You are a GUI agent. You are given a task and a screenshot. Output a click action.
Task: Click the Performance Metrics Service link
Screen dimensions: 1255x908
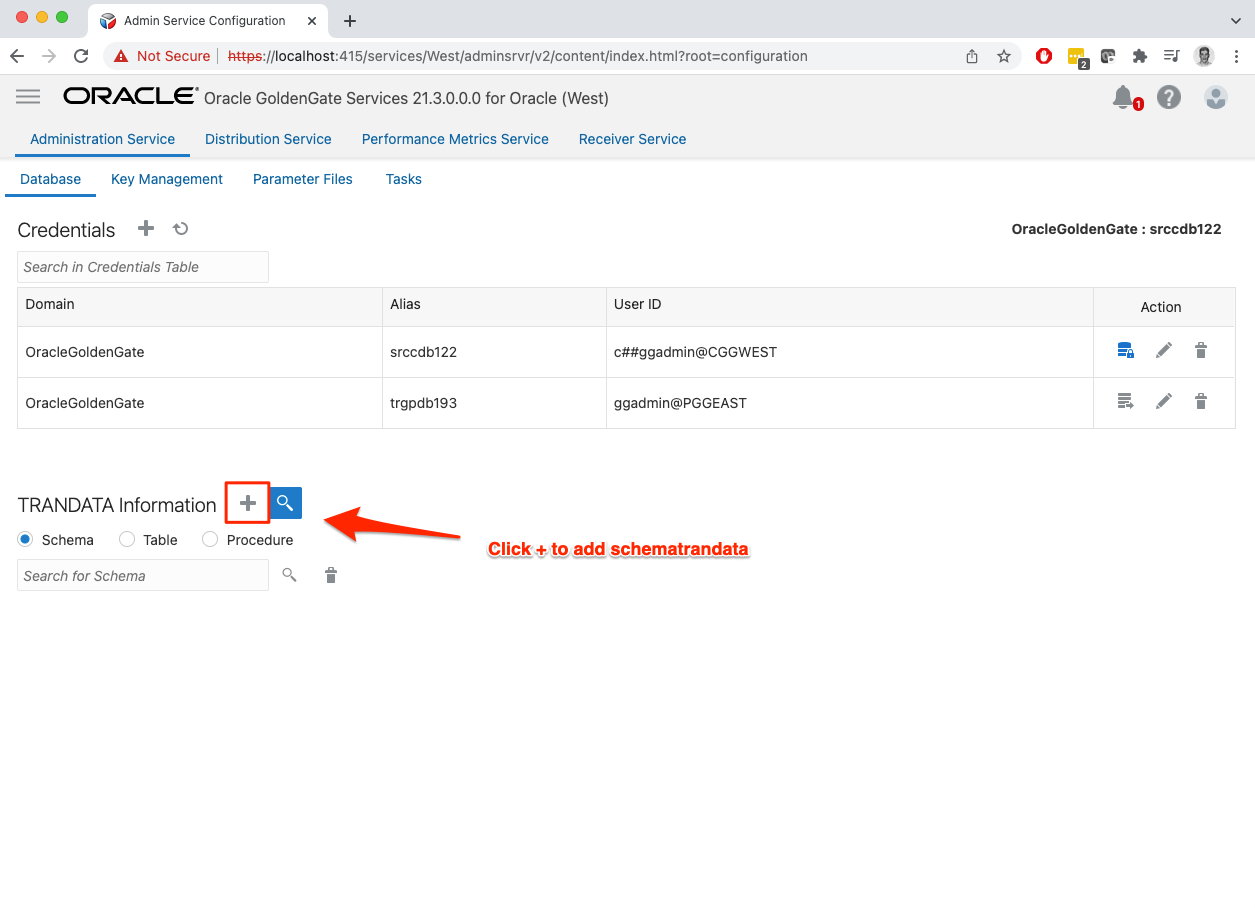pyautogui.click(x=455, y=139)
